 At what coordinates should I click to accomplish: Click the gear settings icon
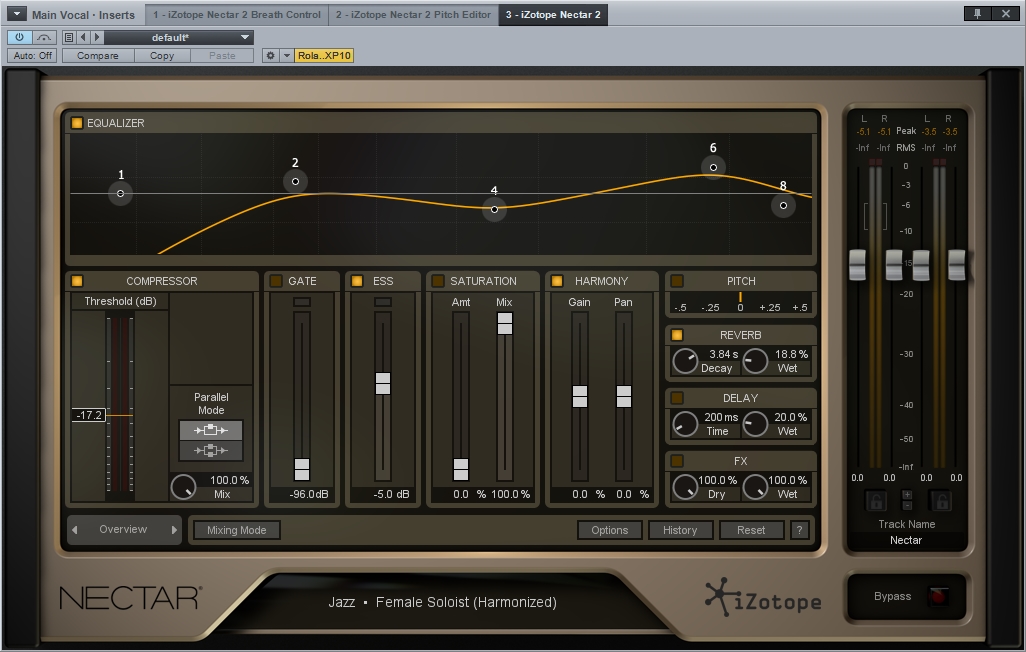pos(270,56)
